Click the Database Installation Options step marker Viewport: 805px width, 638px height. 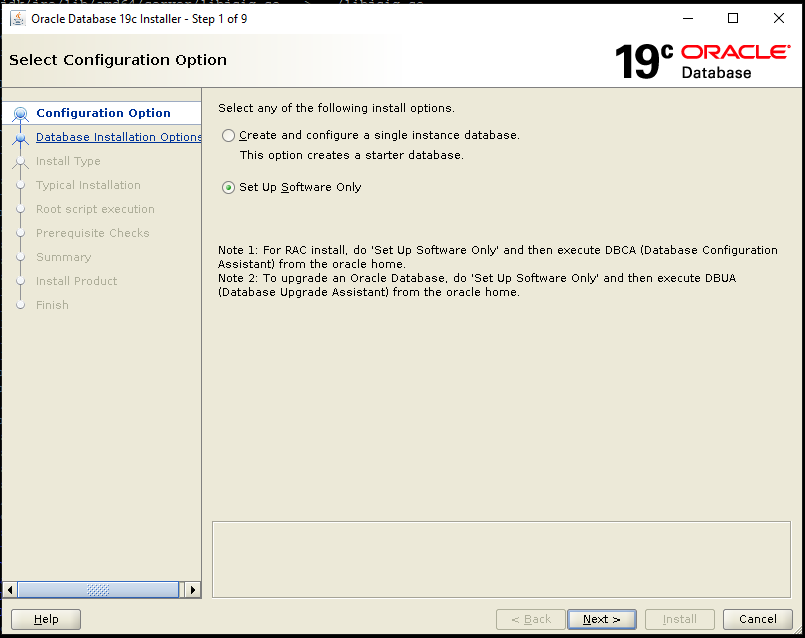point(21,138)
